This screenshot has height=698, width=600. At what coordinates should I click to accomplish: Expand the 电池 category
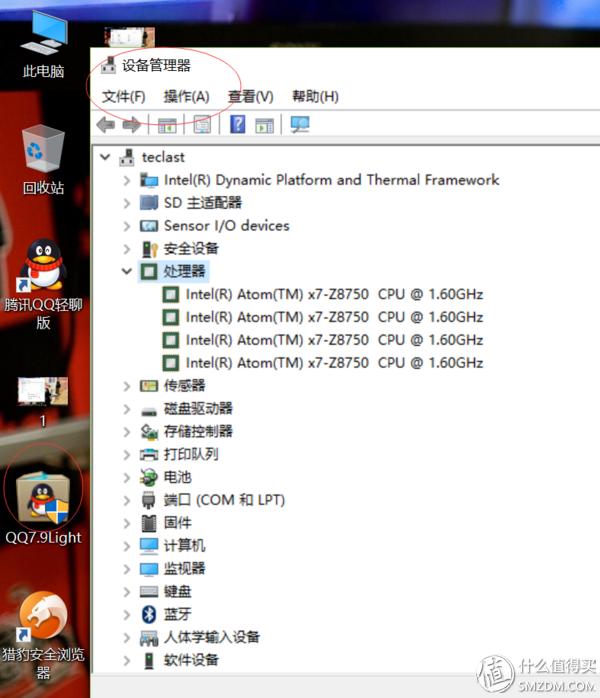[127, 478]
